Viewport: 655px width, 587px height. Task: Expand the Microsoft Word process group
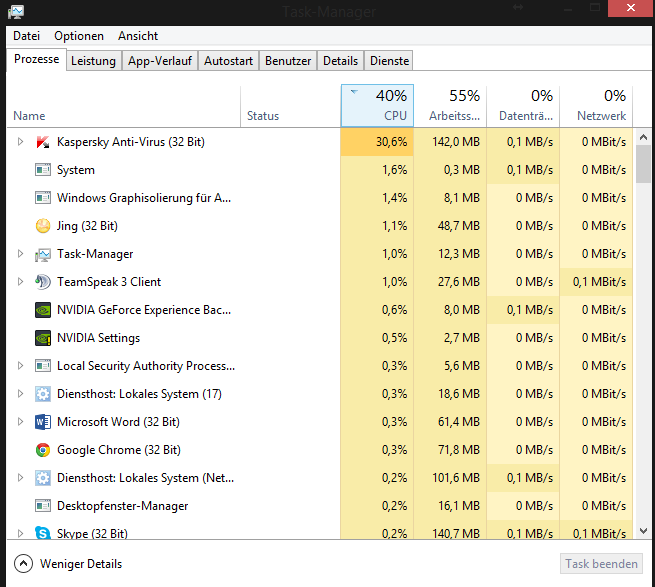[20, 422]
